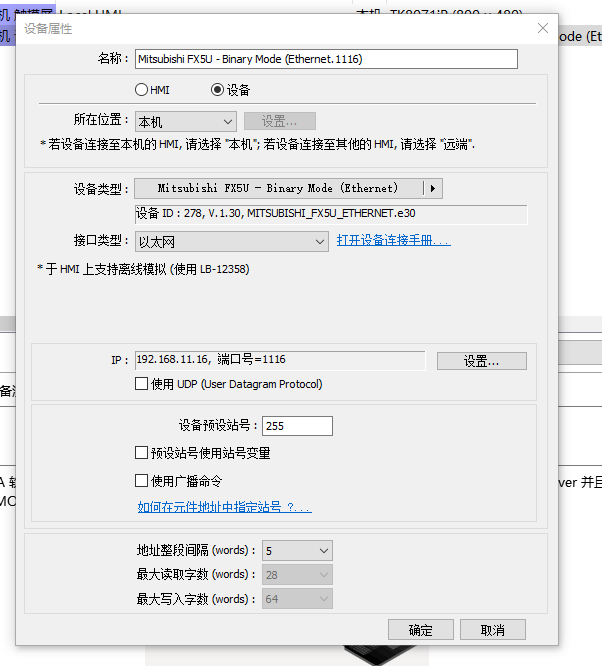The width and height of the screenshot is (602, 666).
Task: Click the 名称 text field
Action: [326, 59]
